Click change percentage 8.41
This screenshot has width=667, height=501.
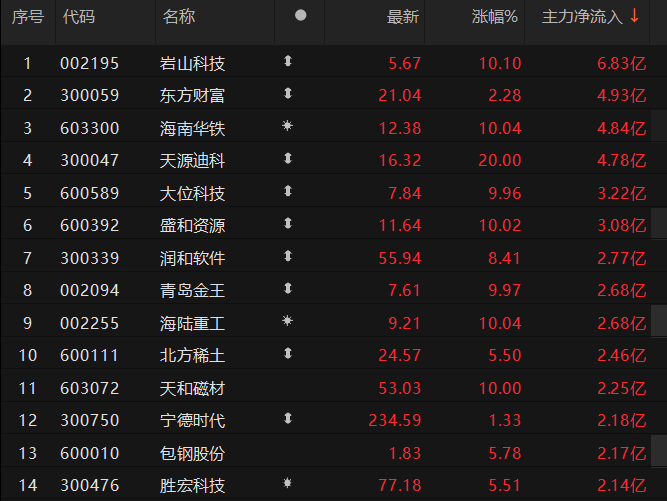505,258
